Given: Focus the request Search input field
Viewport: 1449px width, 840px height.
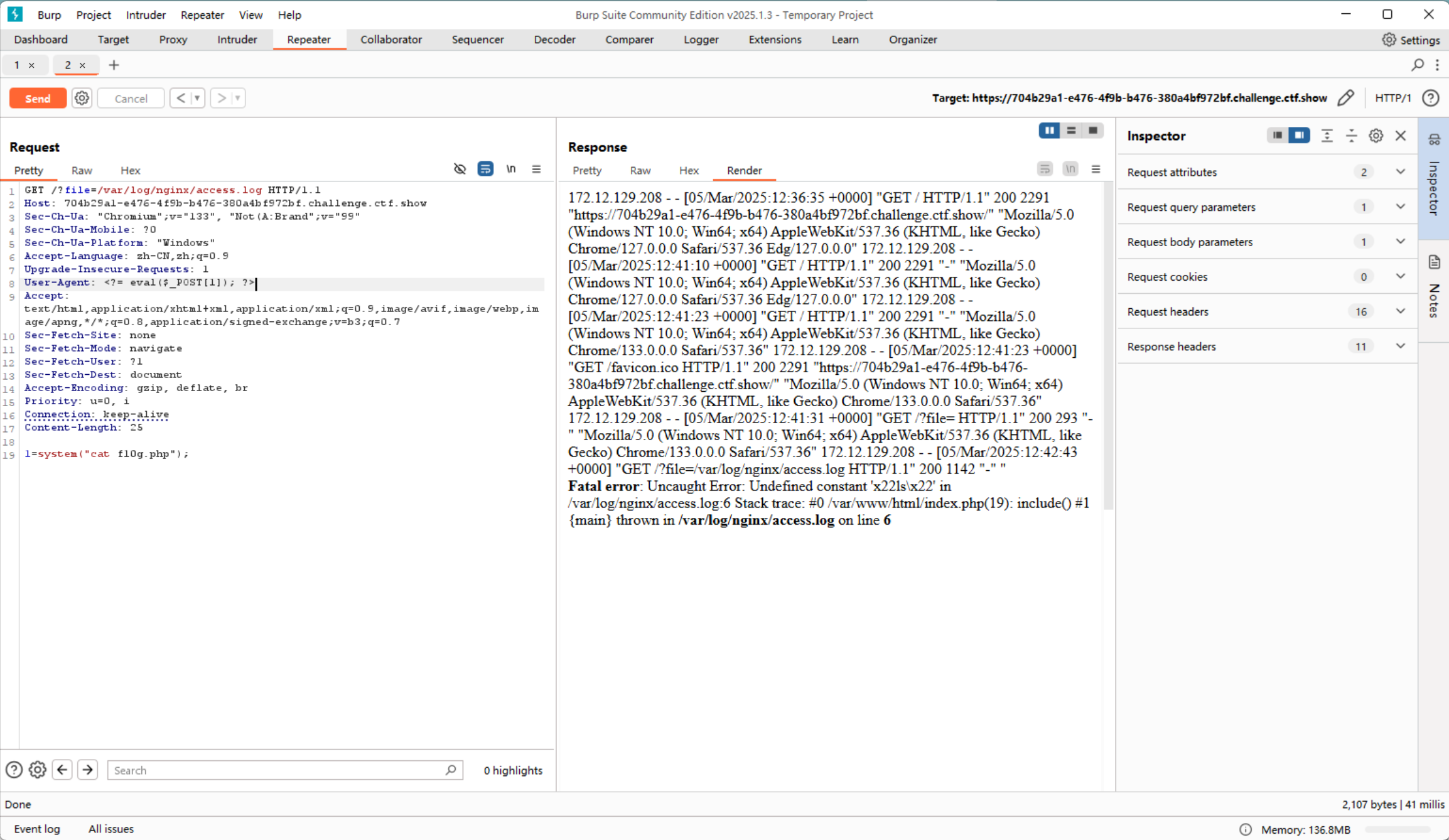Looking at the screenshot, I should tap(276, 770).
